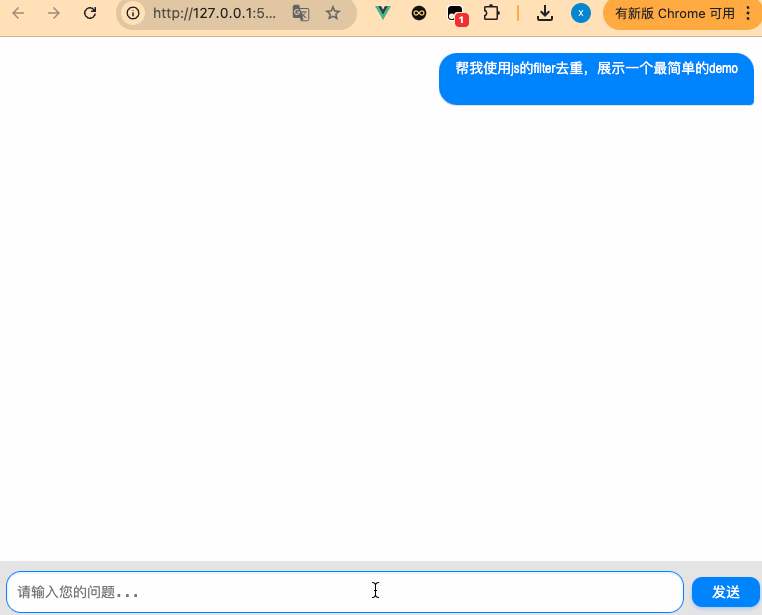Image resolution: width=762 pixels, height=615 pixels.
Task: Send the message with the 发送 button
Action: click(726, 592)
